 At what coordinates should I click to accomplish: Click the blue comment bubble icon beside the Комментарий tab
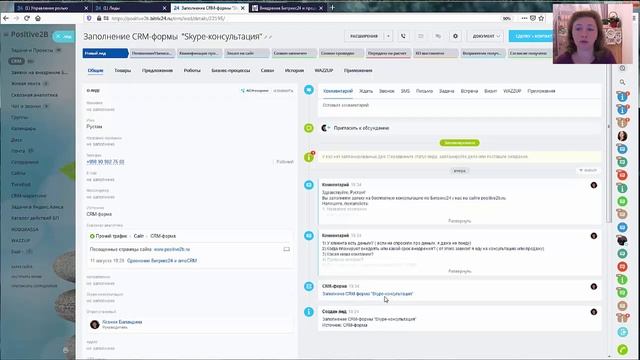point(309,90)
